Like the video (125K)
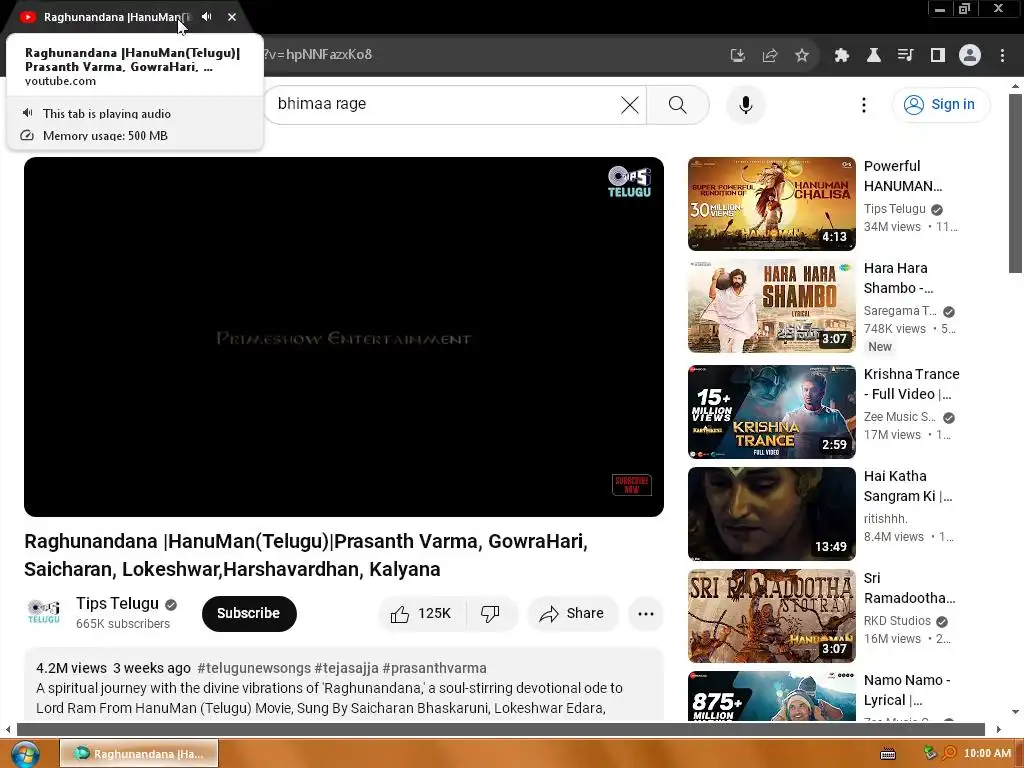This screenshot has width=1024, height=768. click(421, 613)
